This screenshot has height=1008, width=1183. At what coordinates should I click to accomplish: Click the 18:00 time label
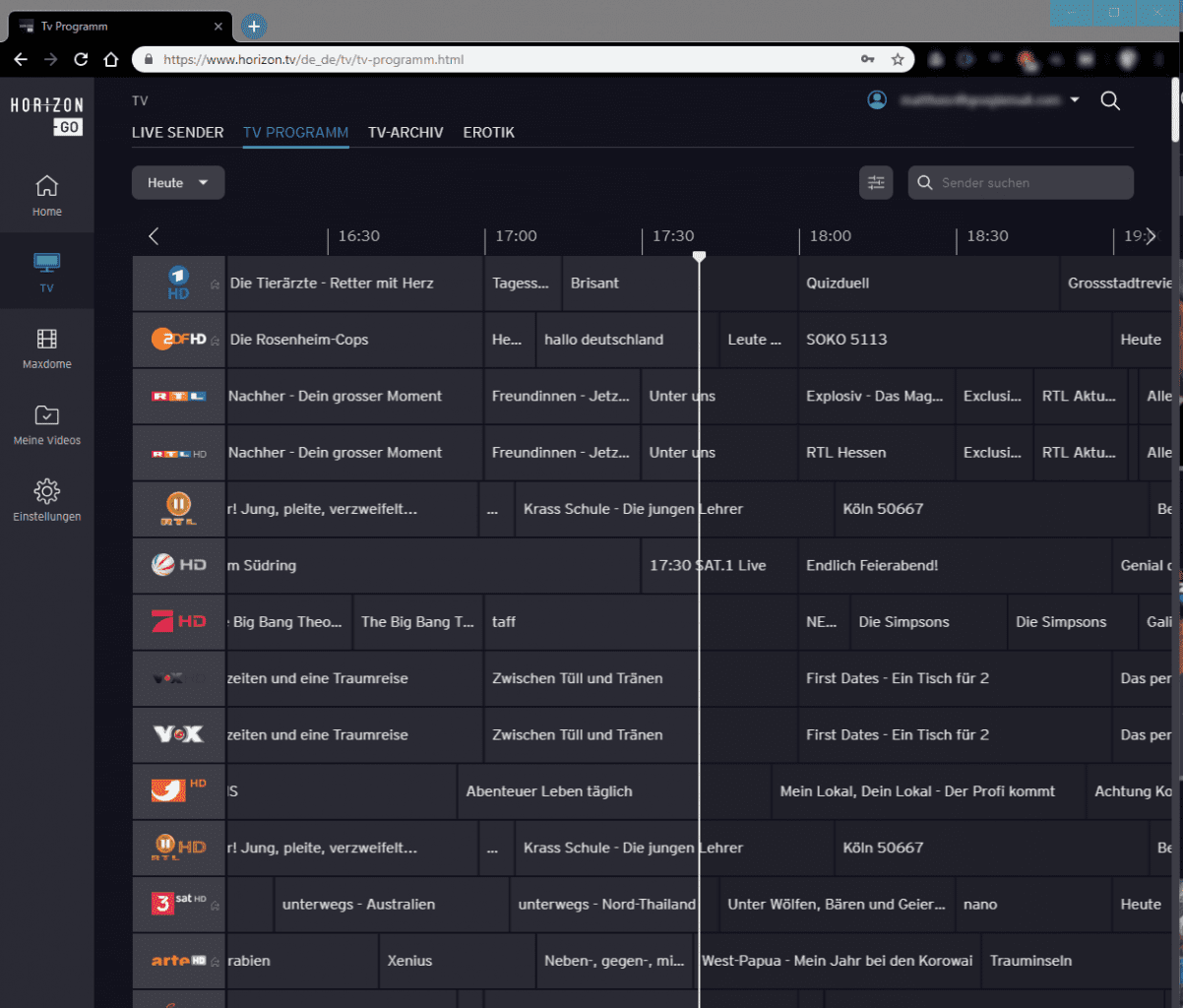(x=831, y=236)
